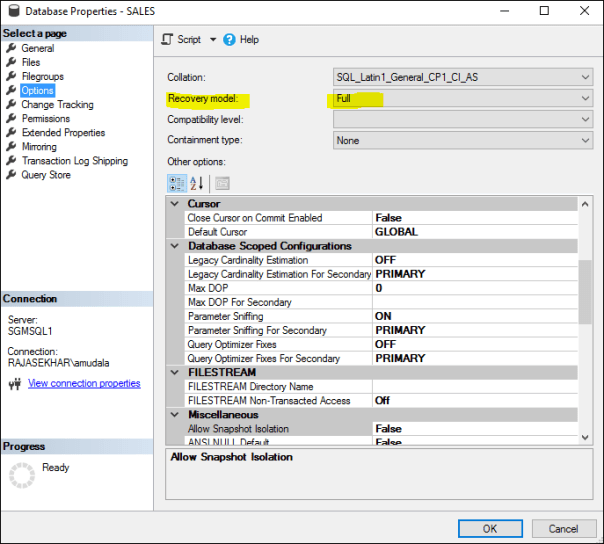Select the Categorized view icon

[176, 183]
